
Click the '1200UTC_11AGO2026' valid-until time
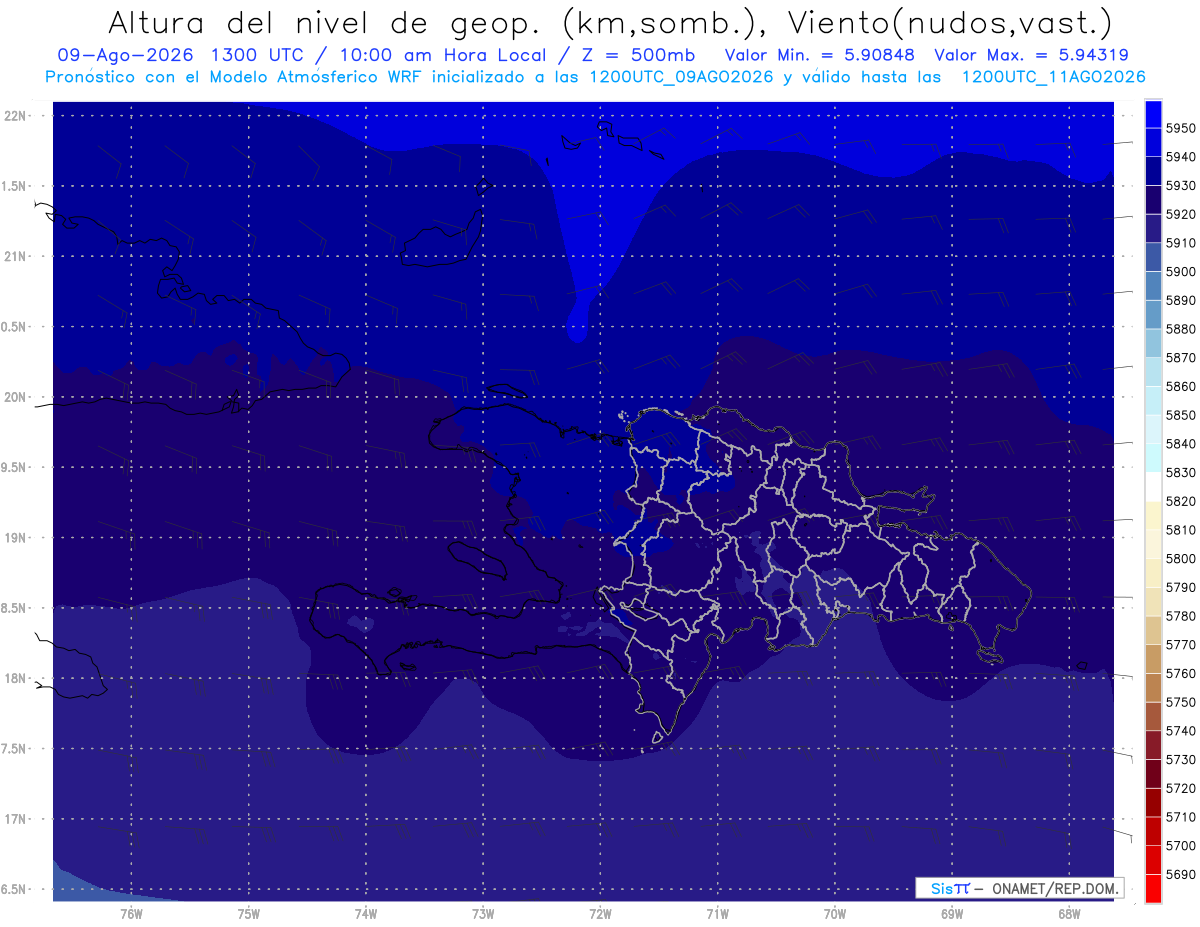(x=1053, y=76)
